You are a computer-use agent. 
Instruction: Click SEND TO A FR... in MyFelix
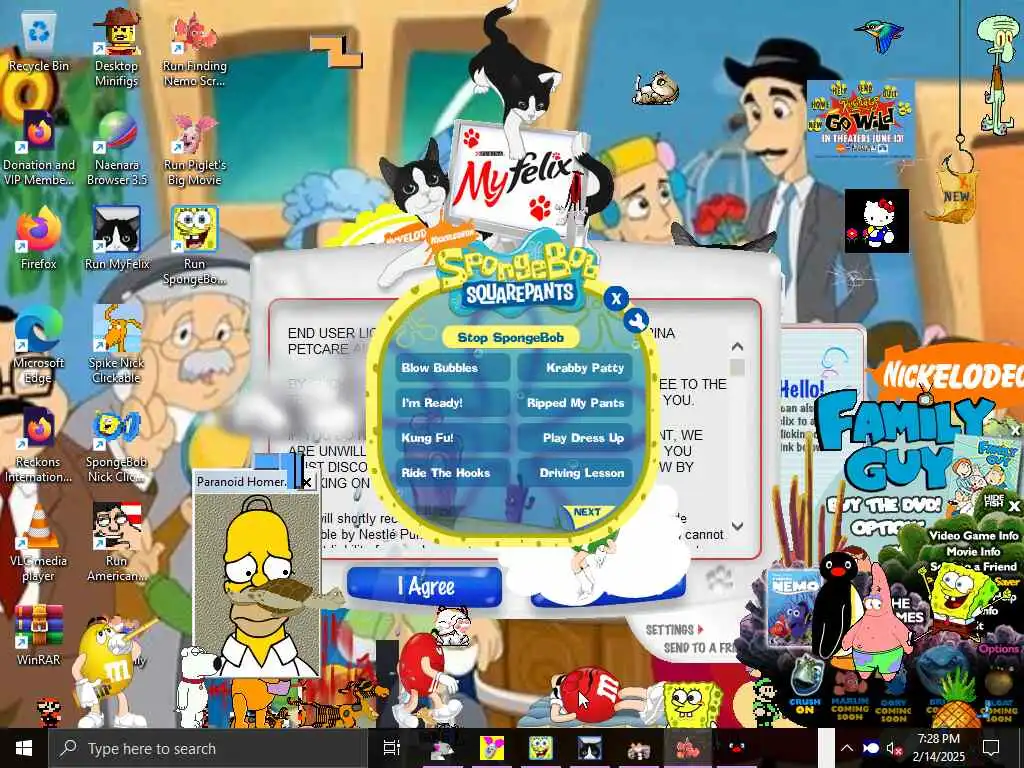tap(699, 648)
